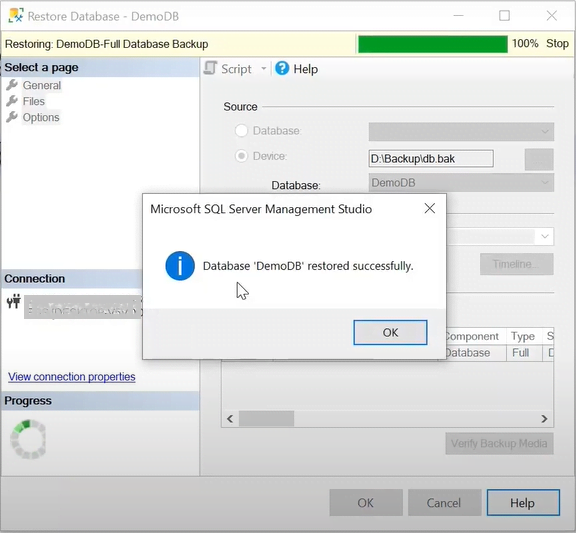576x533 pixels.
Task: Click the bottom Help button
Action: 523,503
